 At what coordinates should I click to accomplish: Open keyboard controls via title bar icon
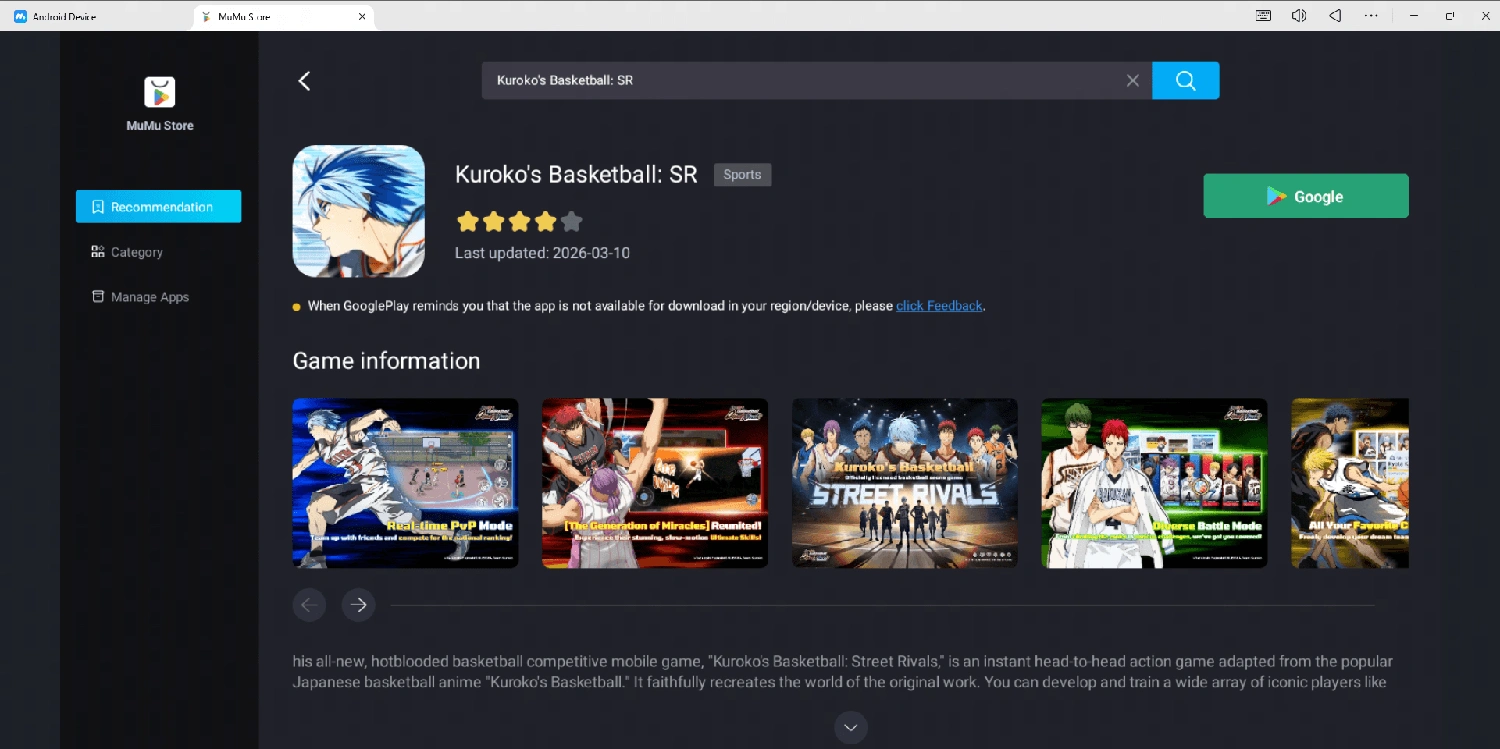1262,15
